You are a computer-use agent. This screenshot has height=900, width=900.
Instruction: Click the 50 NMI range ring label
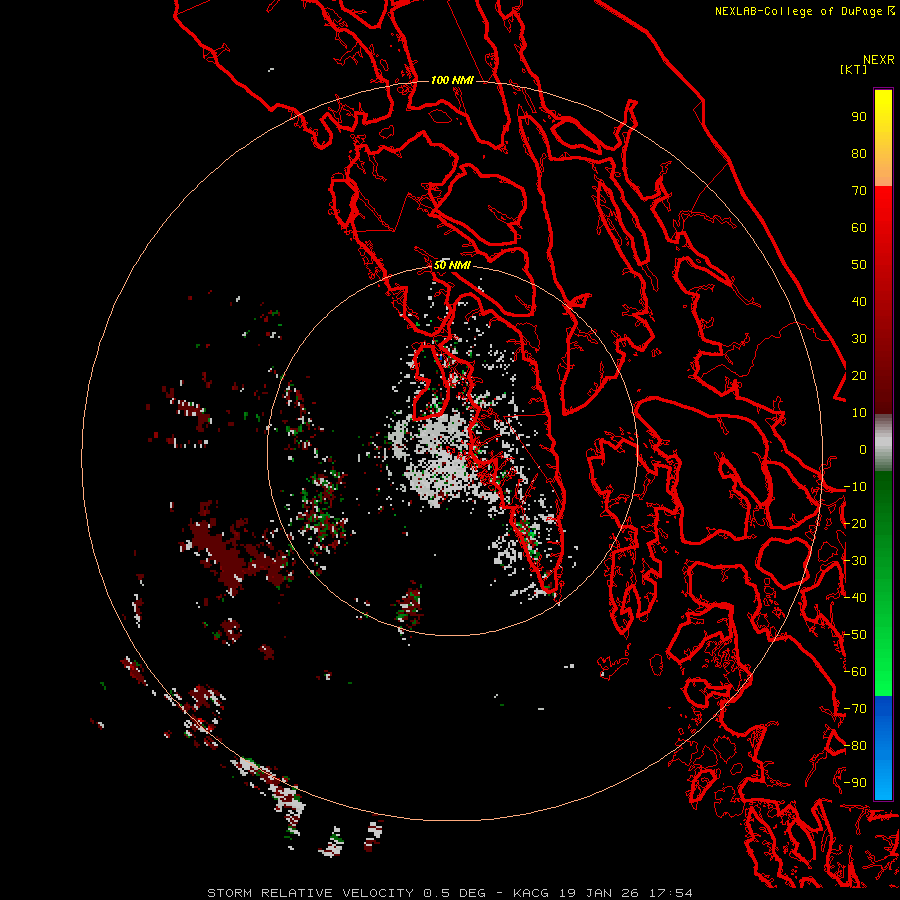452,265
